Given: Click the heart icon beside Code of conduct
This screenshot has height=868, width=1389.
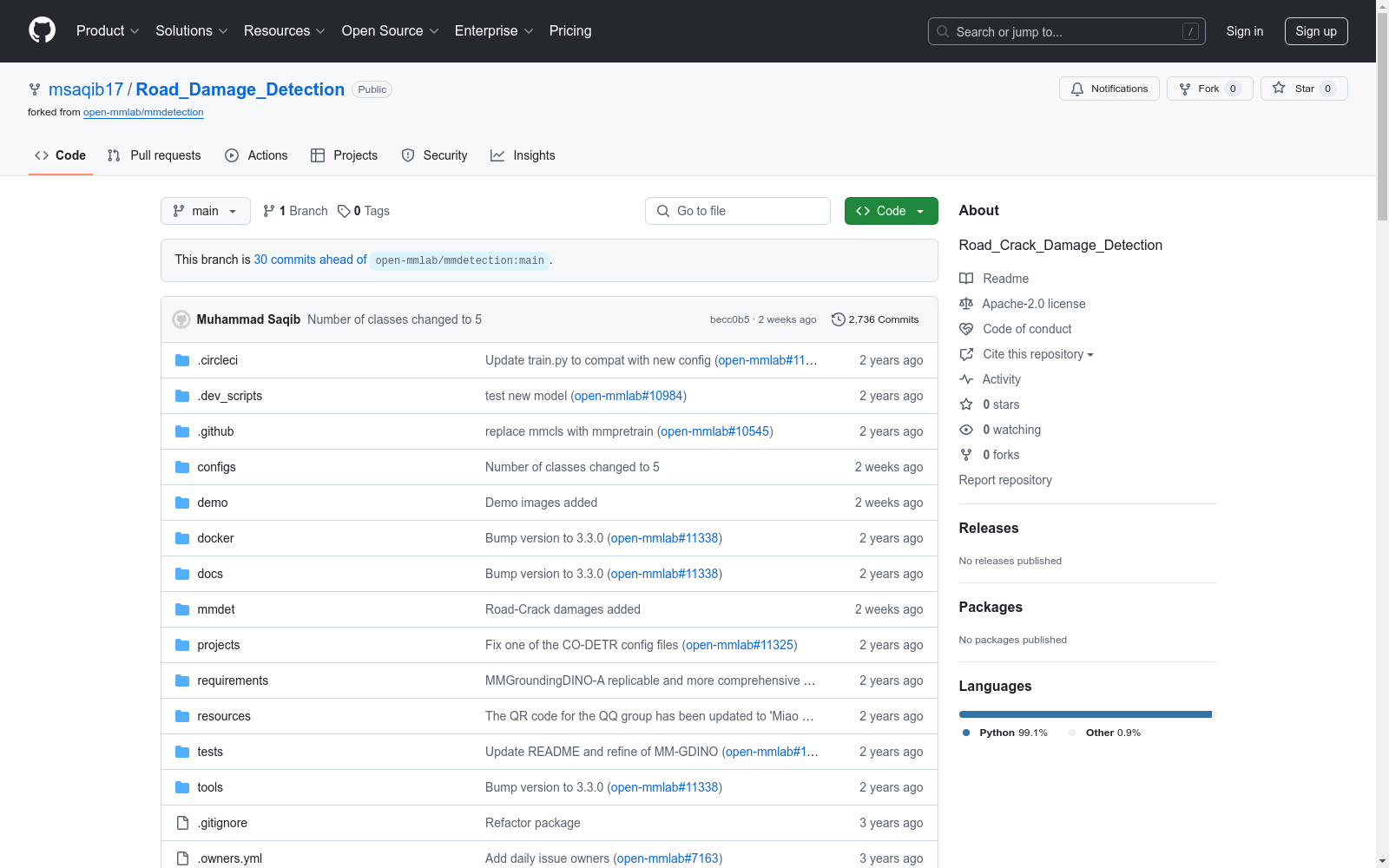Looking at the screenshot, I should (966, 329).
